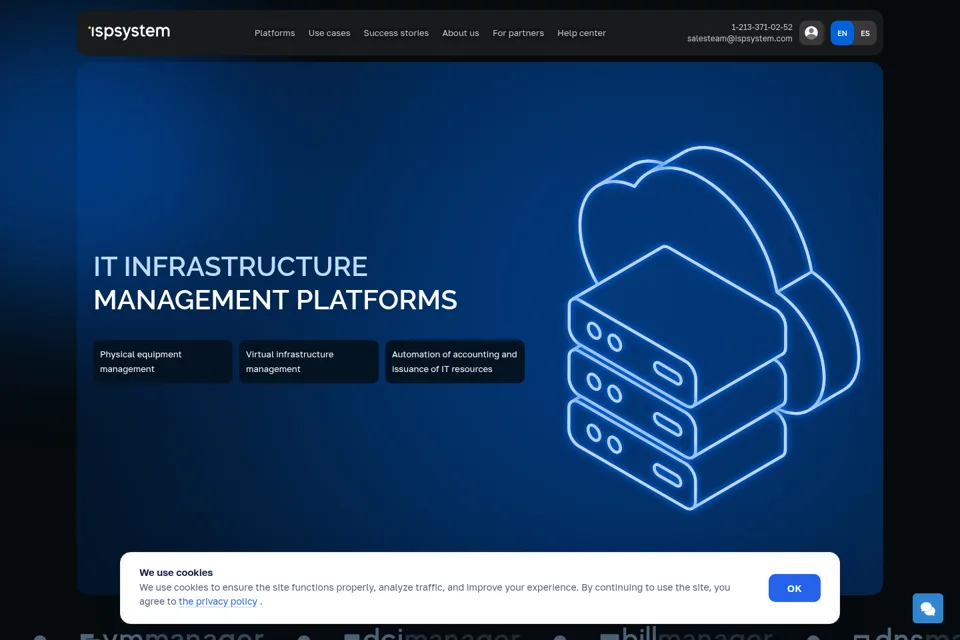Click the IT Infrastructure Management Platforms heading

(275, 283)
